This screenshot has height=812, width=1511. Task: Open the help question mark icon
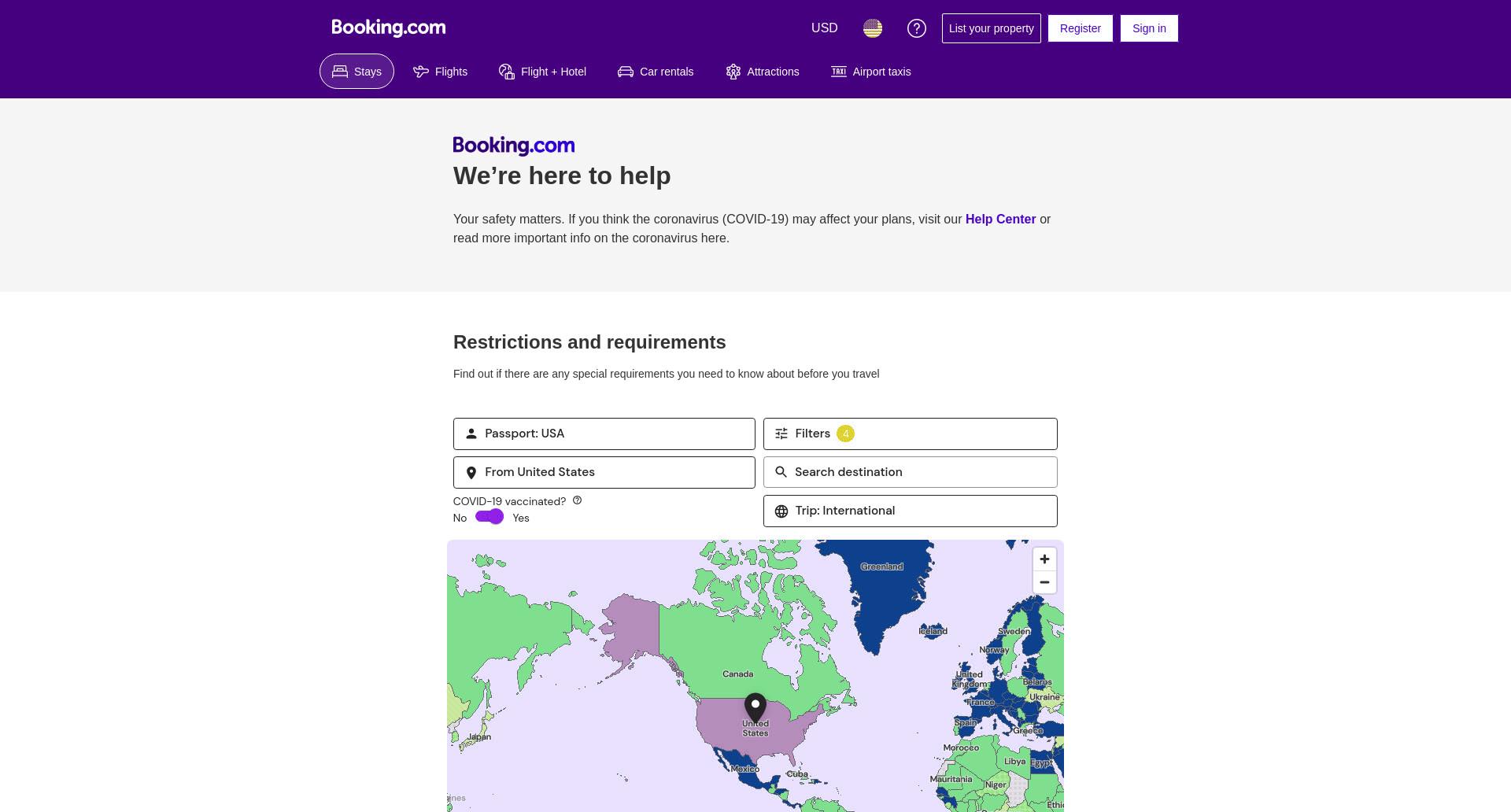(x=916, y=28)
